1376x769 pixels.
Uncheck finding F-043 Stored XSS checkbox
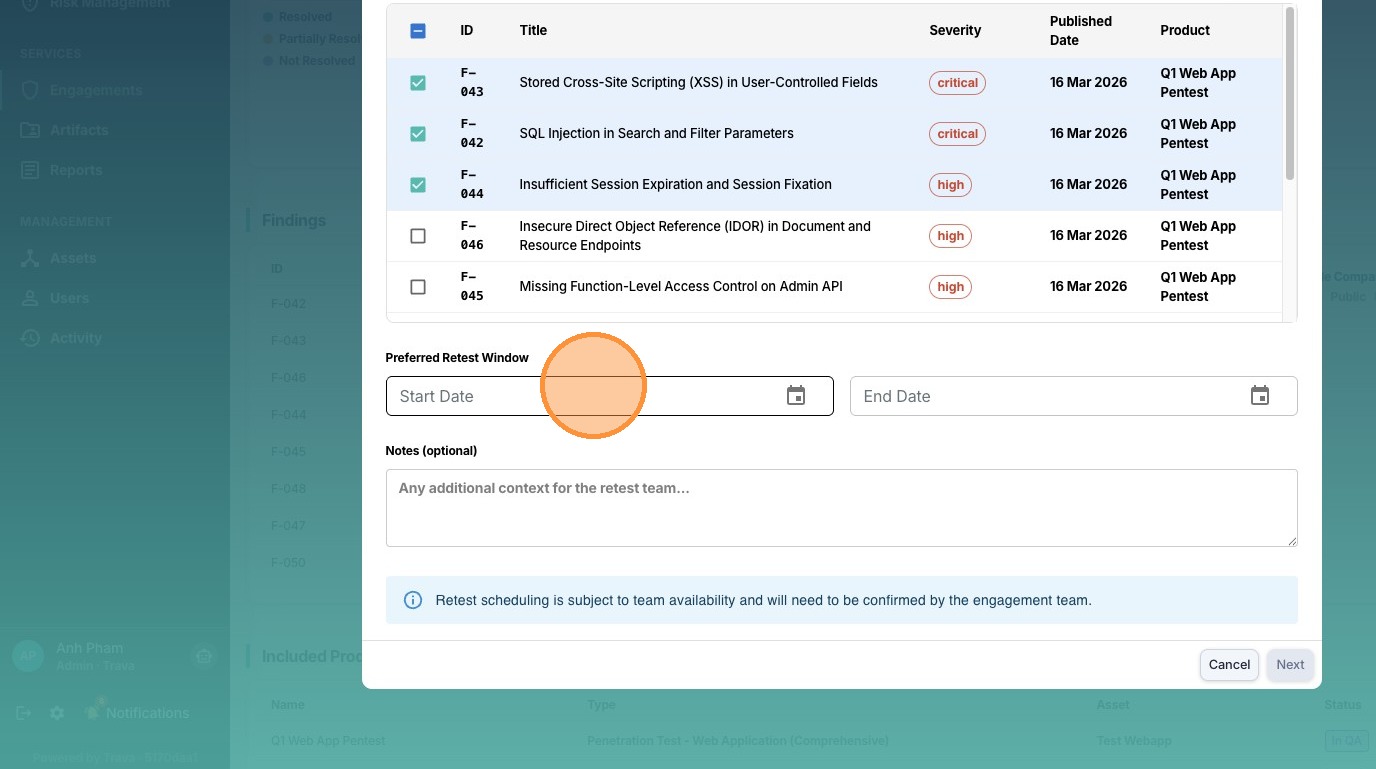418,83
